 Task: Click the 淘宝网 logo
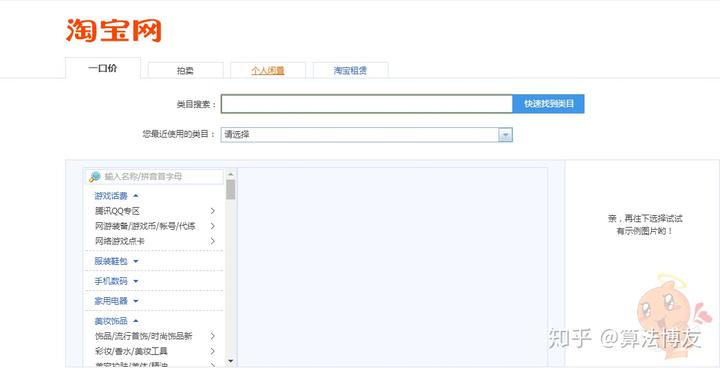click(114, 31)
